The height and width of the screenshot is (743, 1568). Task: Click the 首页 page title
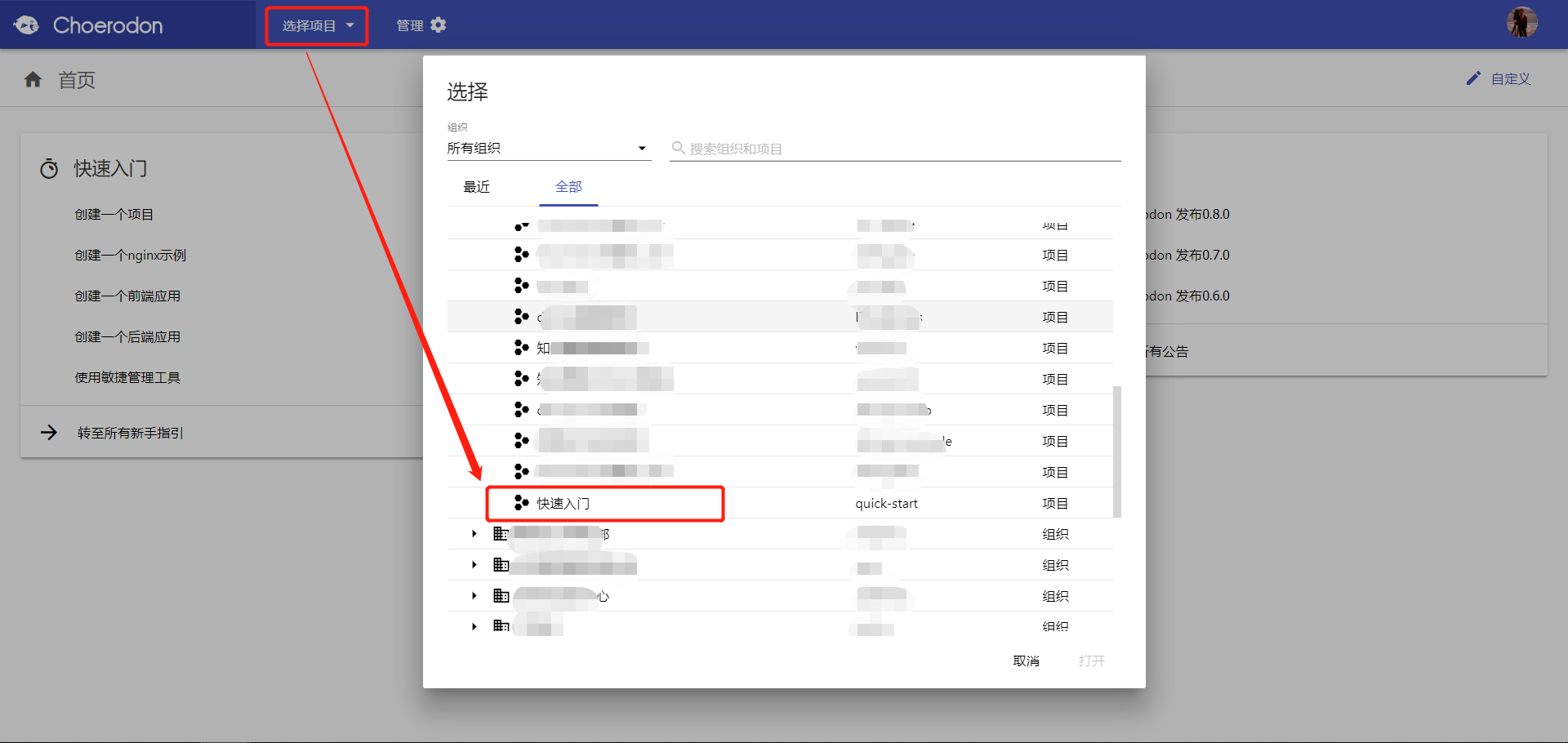pos(77,80)
